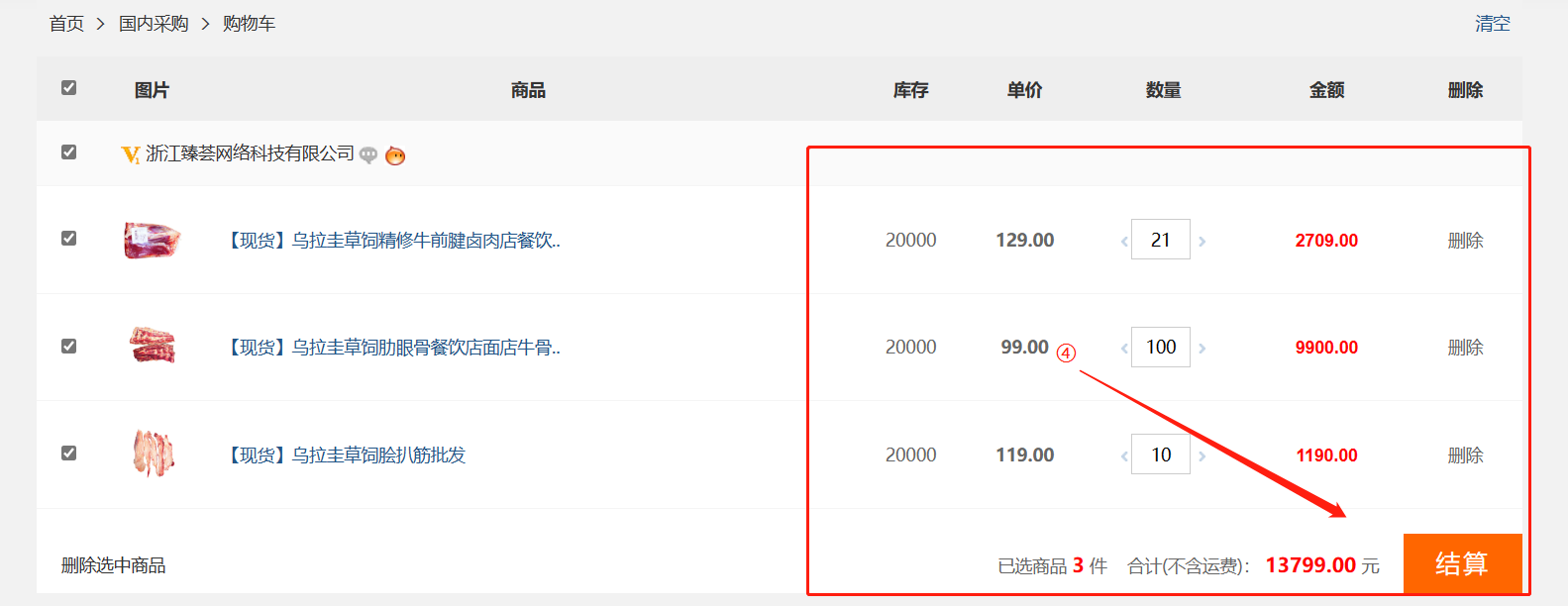Uncheck the beef shank item checkbox
This screenshot has width=1568, height=606.
pos(68,239)
